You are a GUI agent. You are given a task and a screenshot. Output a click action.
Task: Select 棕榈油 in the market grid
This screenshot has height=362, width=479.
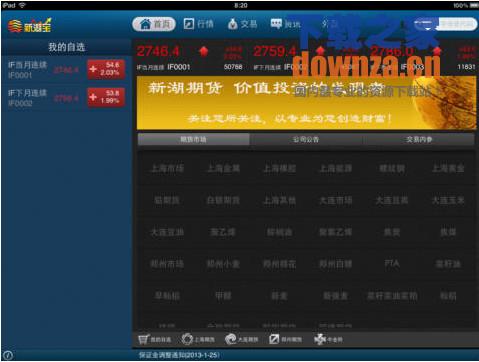tap(280, 232)
